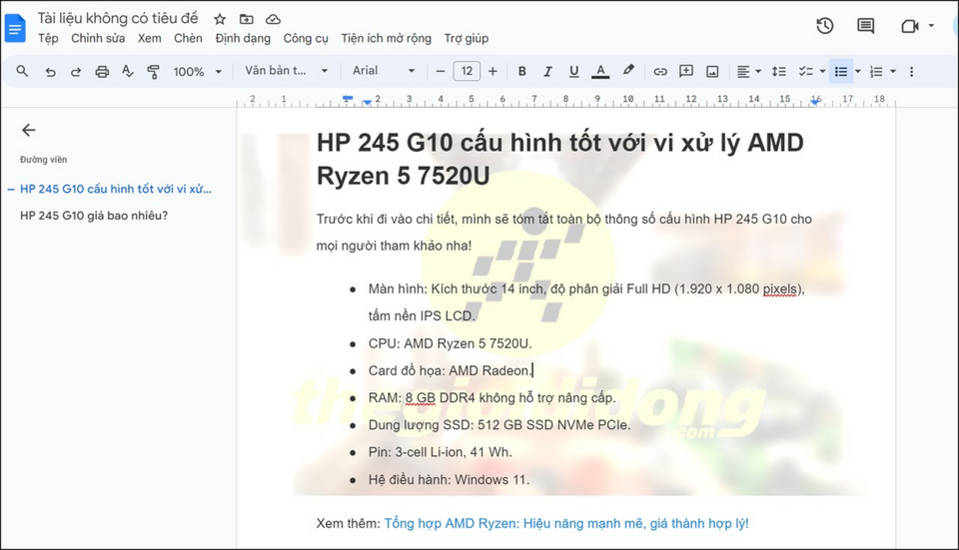Viewport: 959px width, 550px height.
Task: Open the comments history icon
Action: pyautogui.click(x=866, y=26)
